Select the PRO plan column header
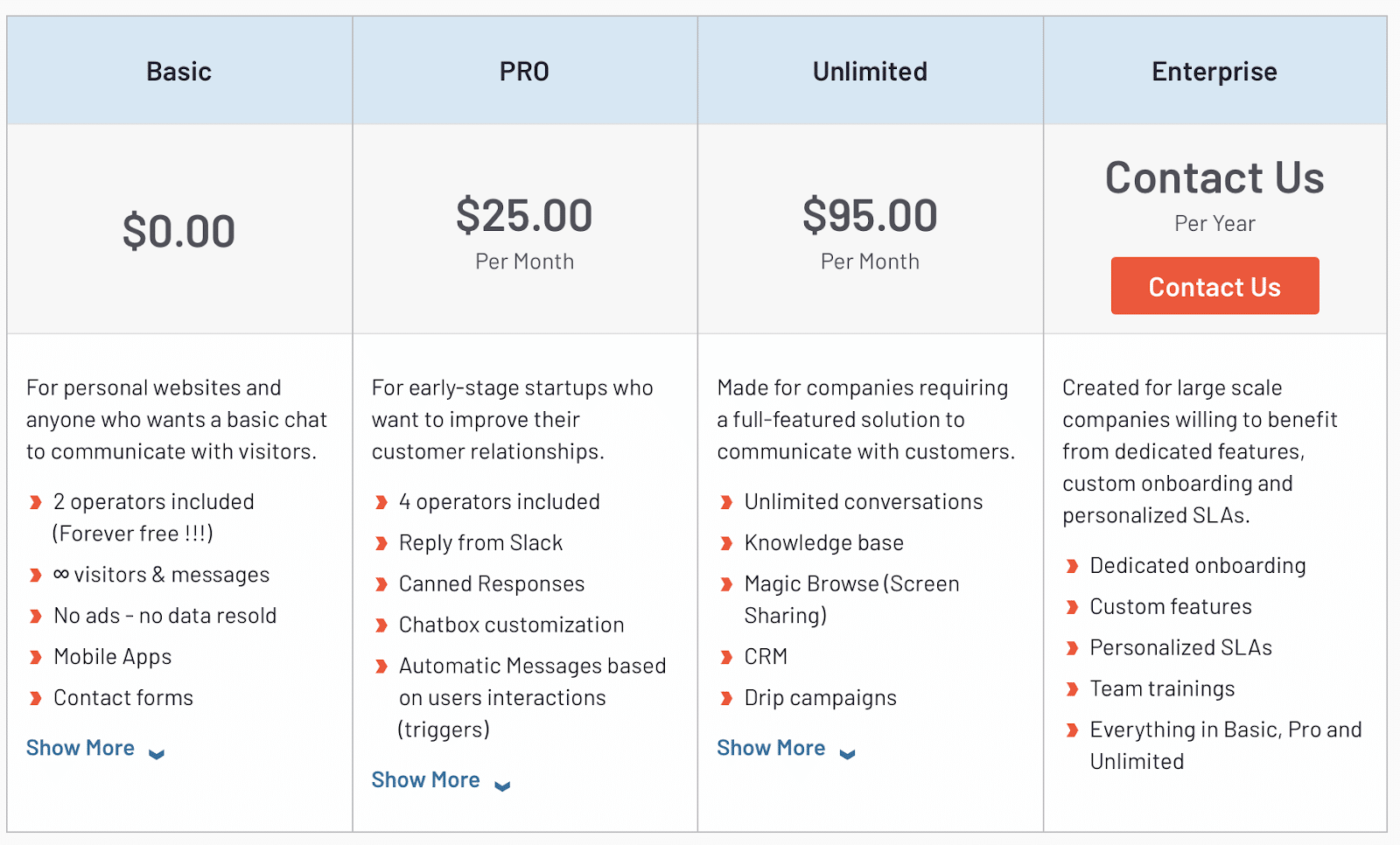The width and height of the screenshot is (1400, 845). click(524, 71)
